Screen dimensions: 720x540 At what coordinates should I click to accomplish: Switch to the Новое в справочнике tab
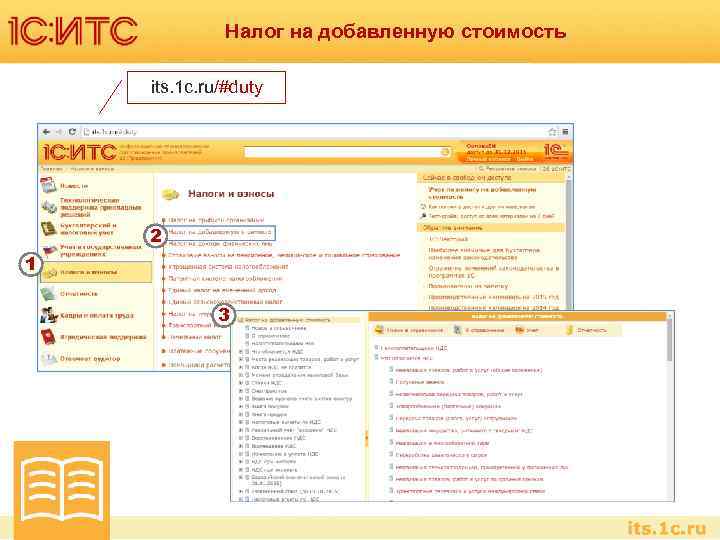(409, 330)
